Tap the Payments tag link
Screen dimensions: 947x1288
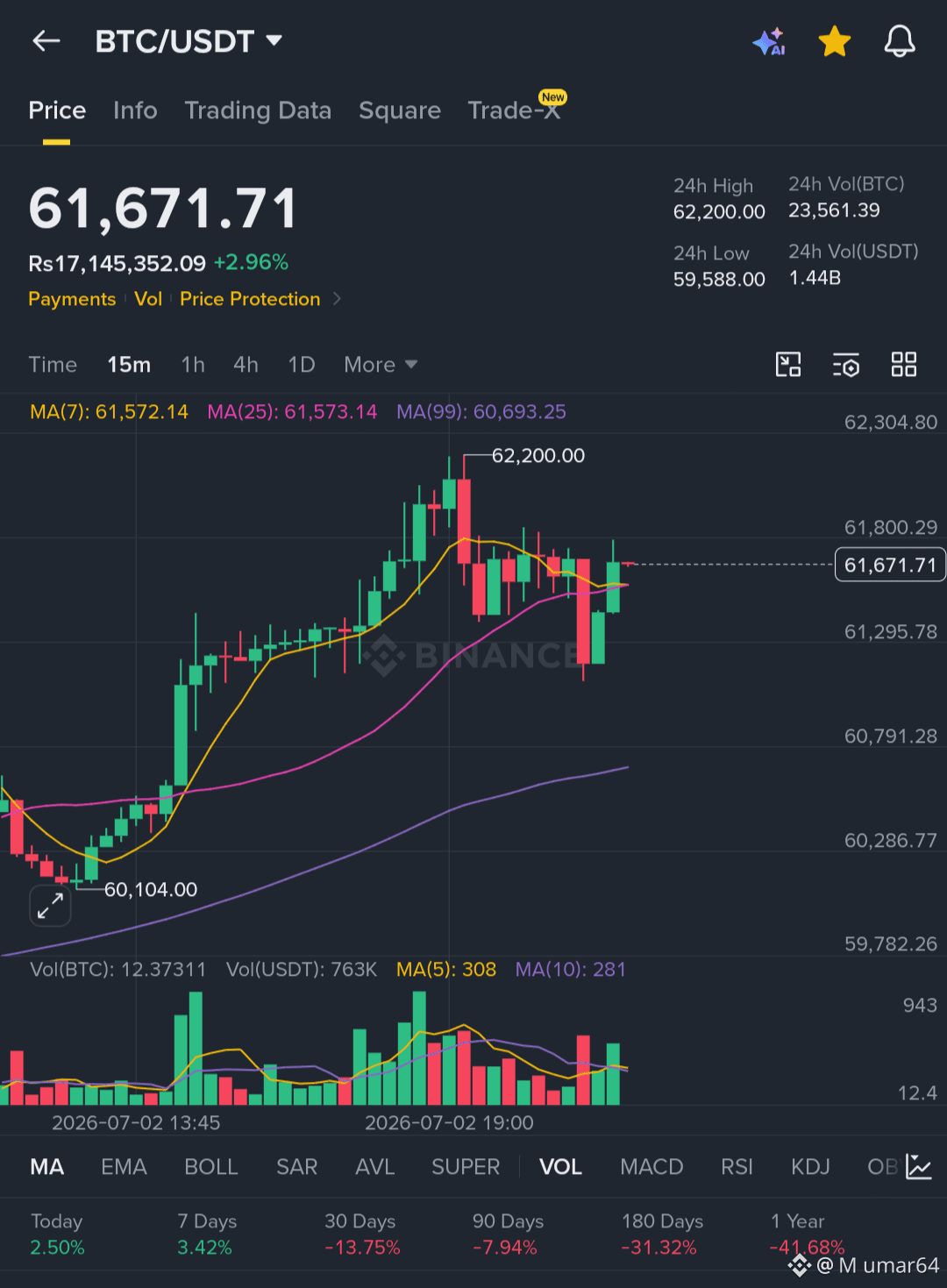click(72, 299)
